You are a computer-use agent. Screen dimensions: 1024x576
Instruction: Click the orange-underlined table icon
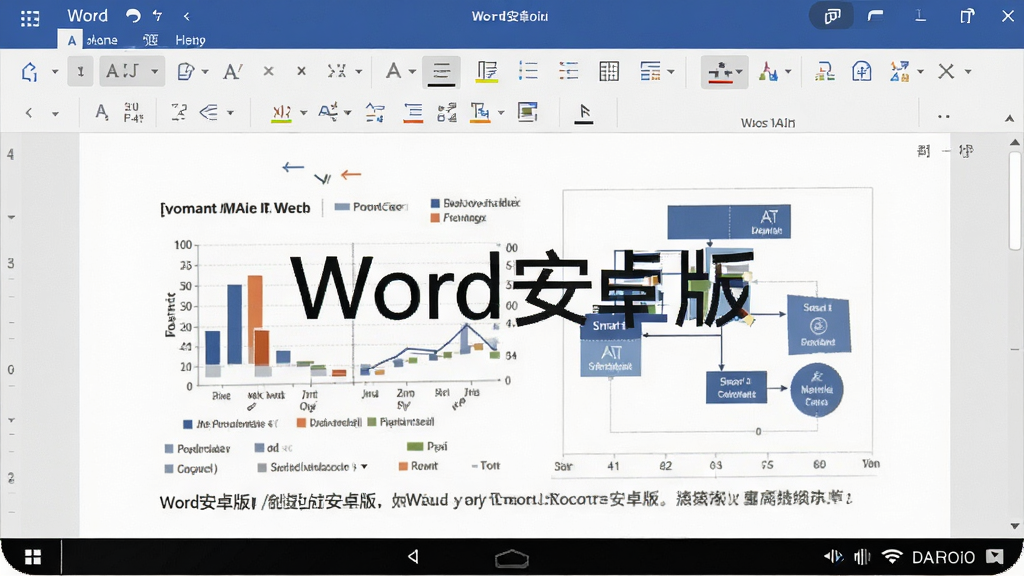480,112
